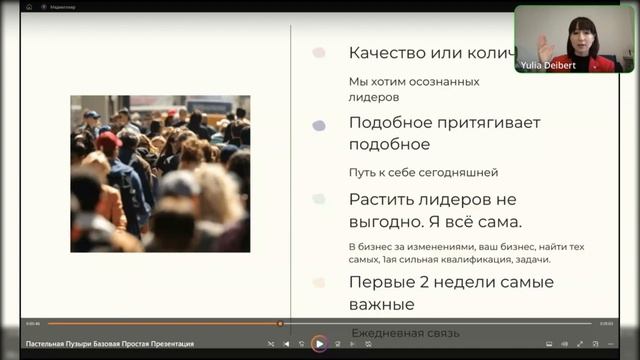Go to the next track

[x=353, y=344]
